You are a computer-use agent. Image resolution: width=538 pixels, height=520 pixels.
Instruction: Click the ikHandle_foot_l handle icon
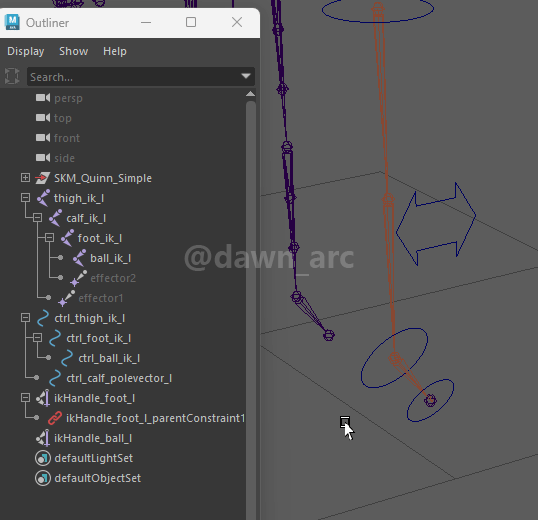pos(43,398)
